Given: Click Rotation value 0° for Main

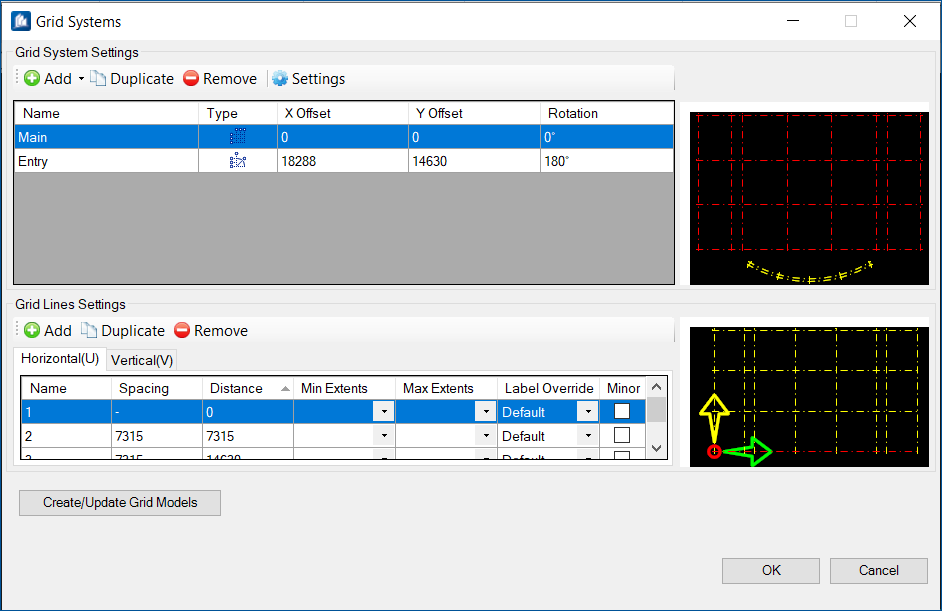Looking at the screenshot, I should pyautogui.click(x=549, y=137).
